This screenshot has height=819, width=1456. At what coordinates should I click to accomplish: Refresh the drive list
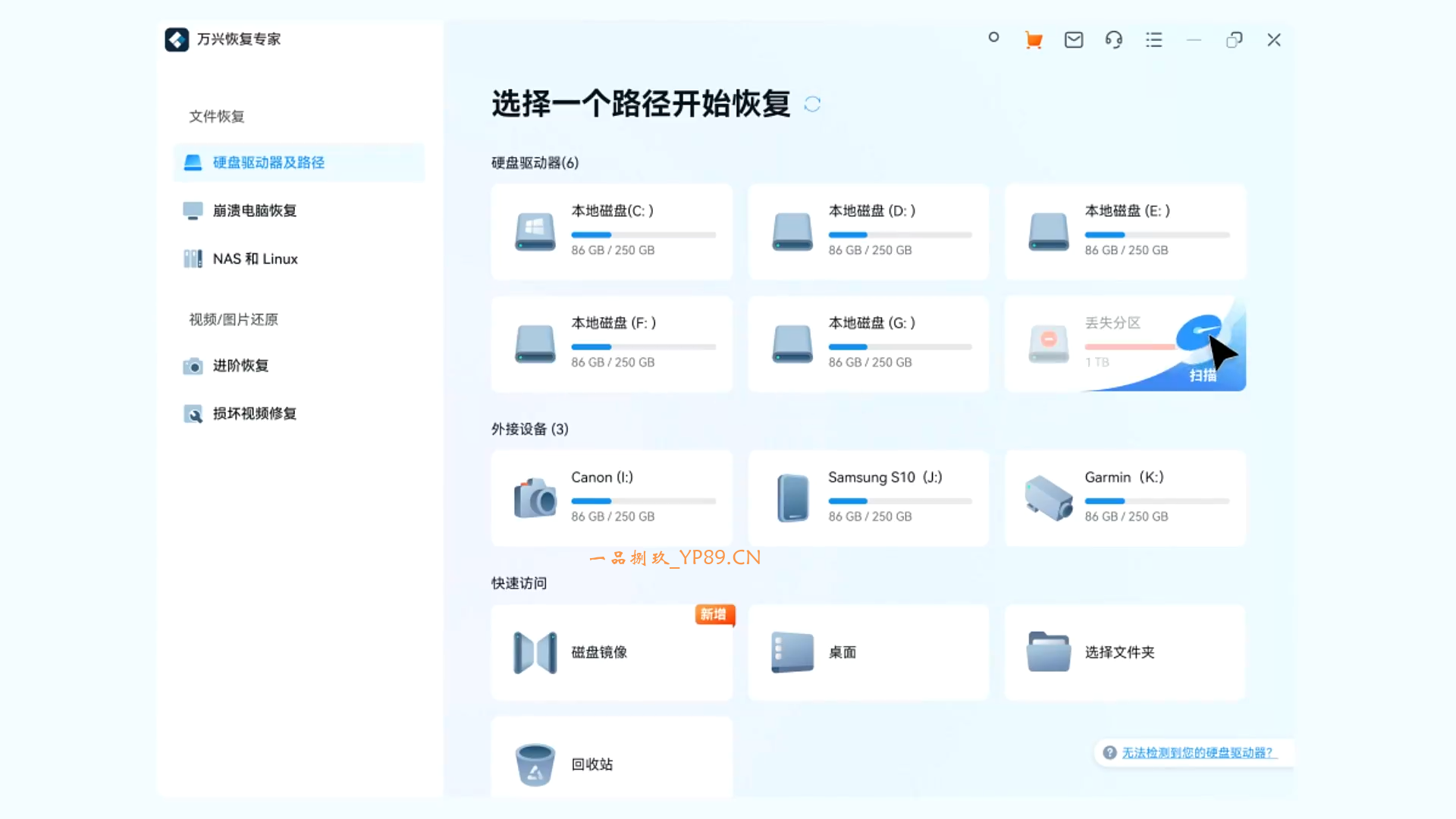point(812,104)
